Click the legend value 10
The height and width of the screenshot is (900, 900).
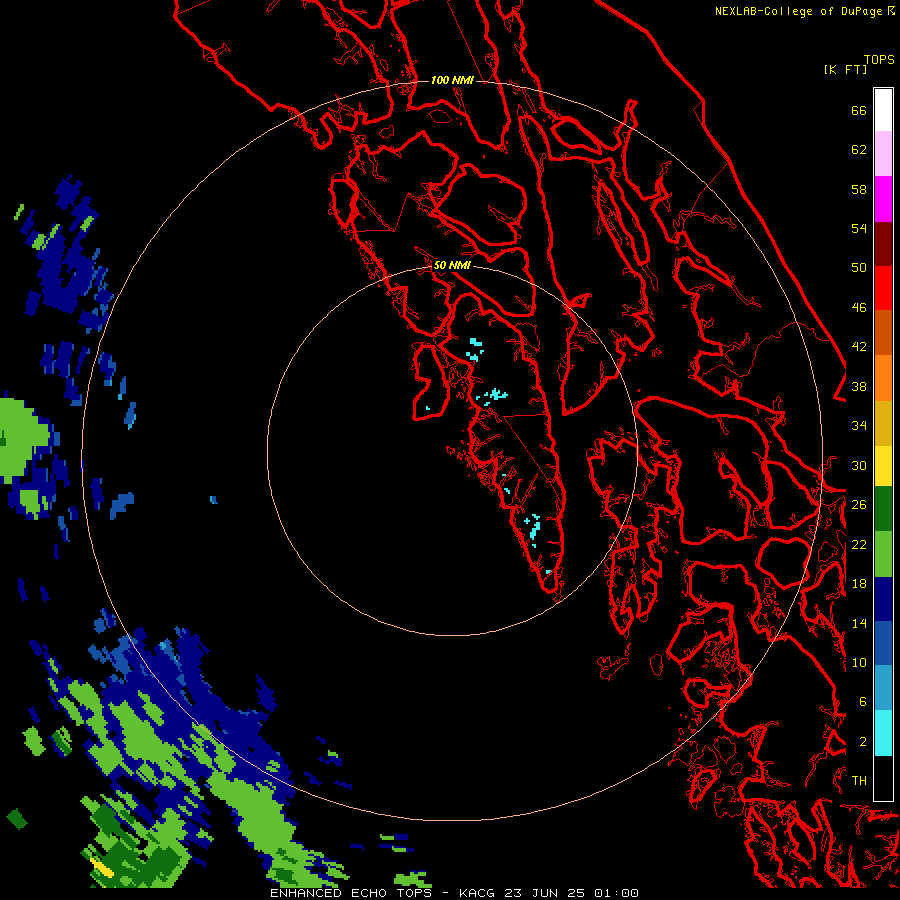(x=859, y=662)
